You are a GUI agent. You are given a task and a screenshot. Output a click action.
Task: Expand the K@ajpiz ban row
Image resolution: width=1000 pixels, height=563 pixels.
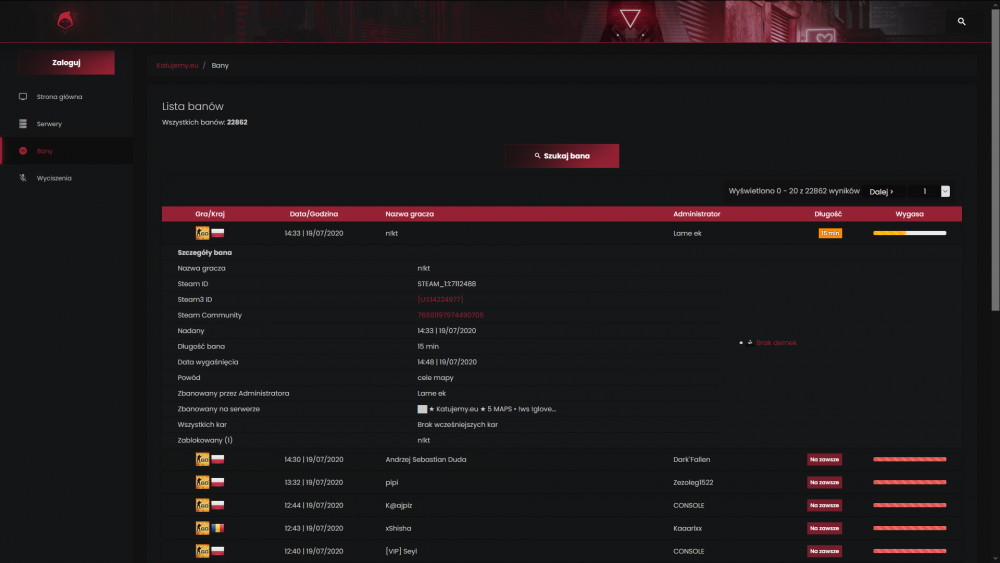561,505
